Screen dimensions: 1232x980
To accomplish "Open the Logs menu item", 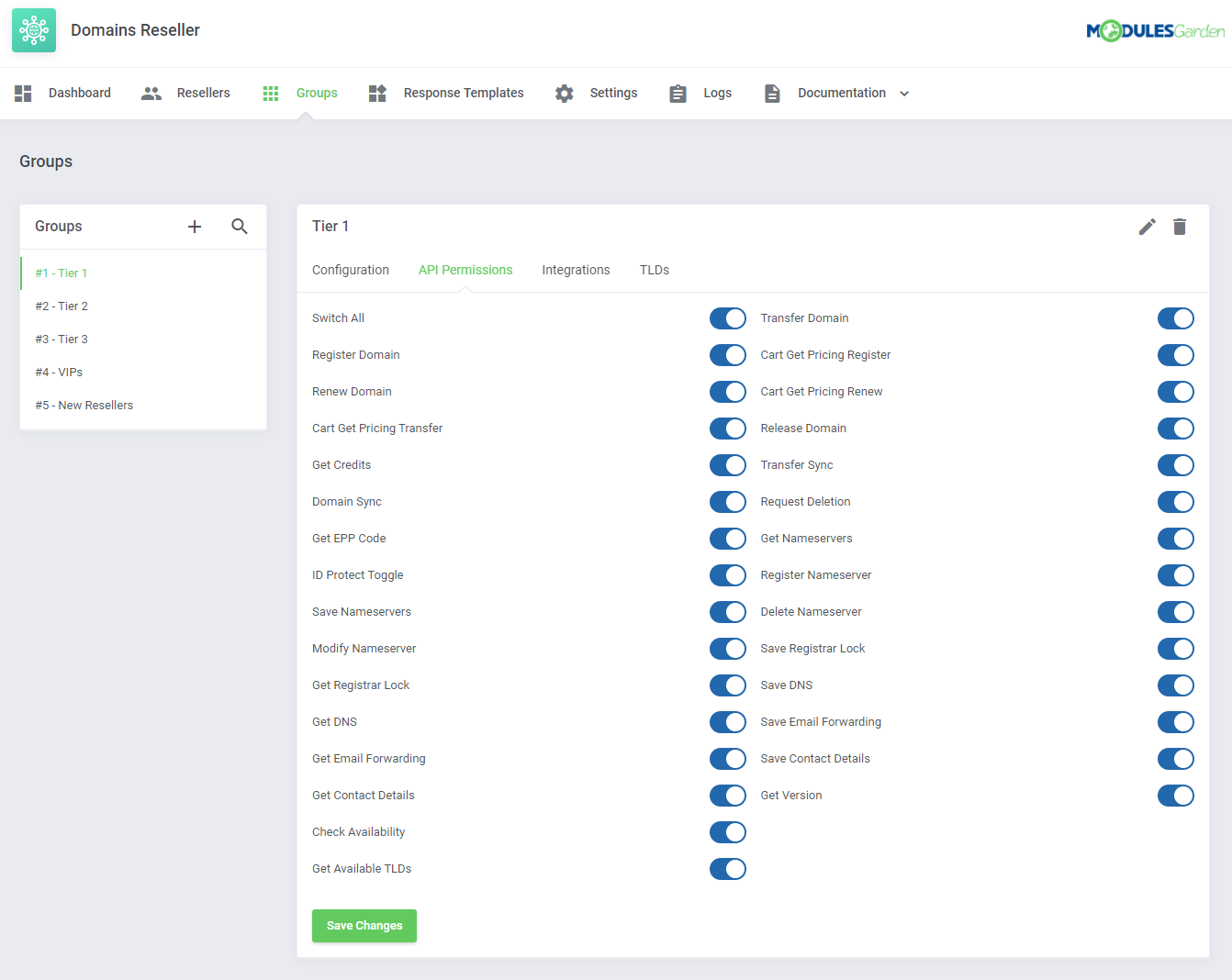I will [718, 93].
